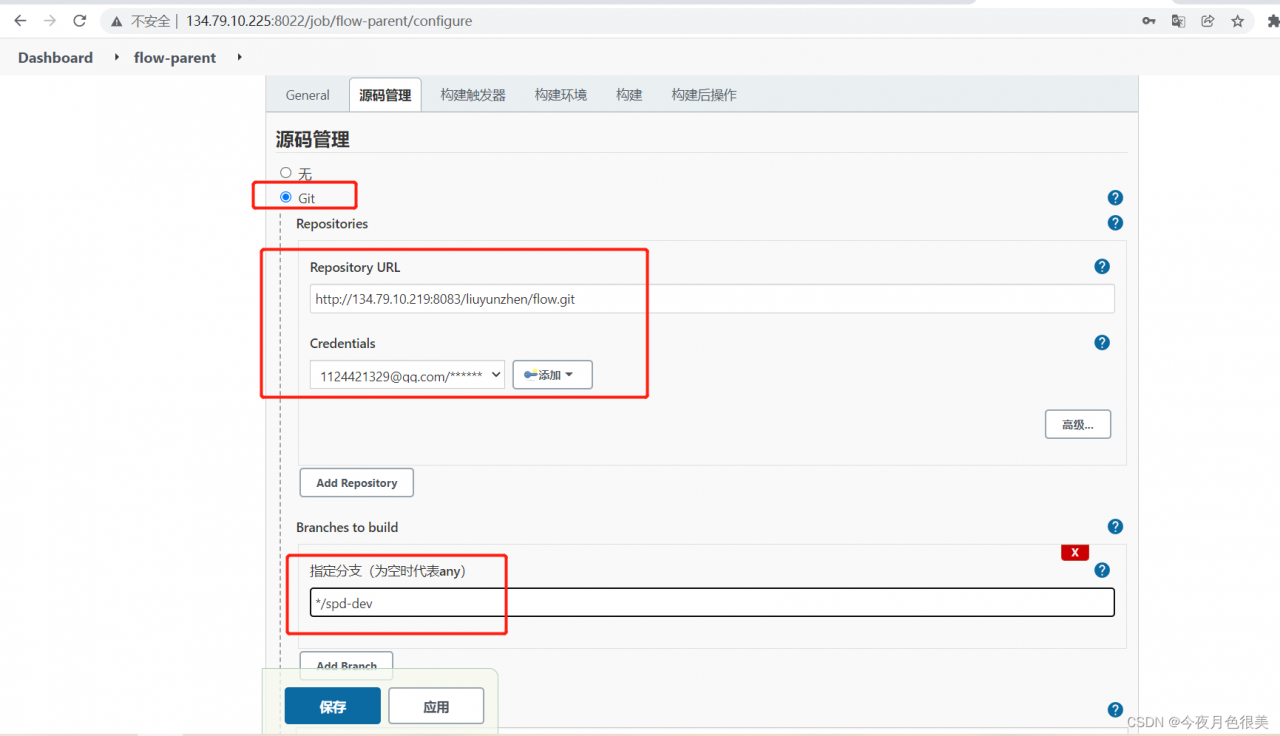Click the Add Repository button
The width and height of the screenshot is (1280, 736).
357,483
